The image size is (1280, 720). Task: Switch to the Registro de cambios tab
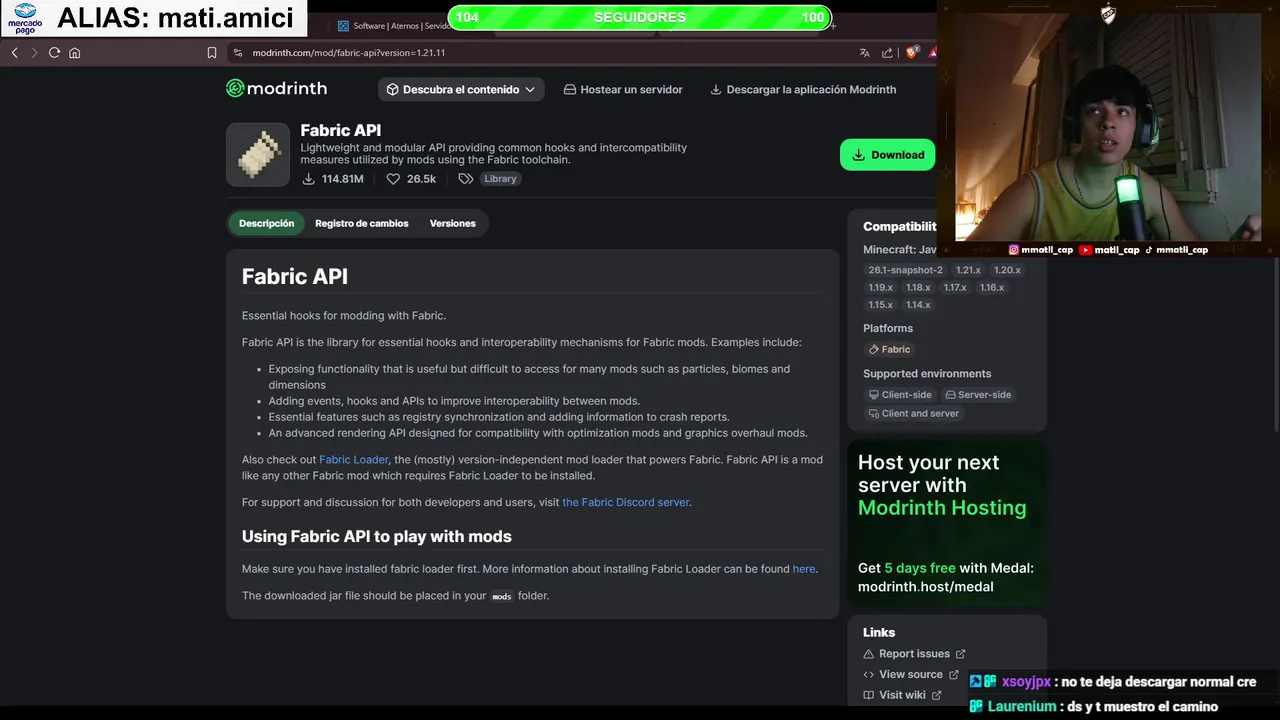(362, 223)
